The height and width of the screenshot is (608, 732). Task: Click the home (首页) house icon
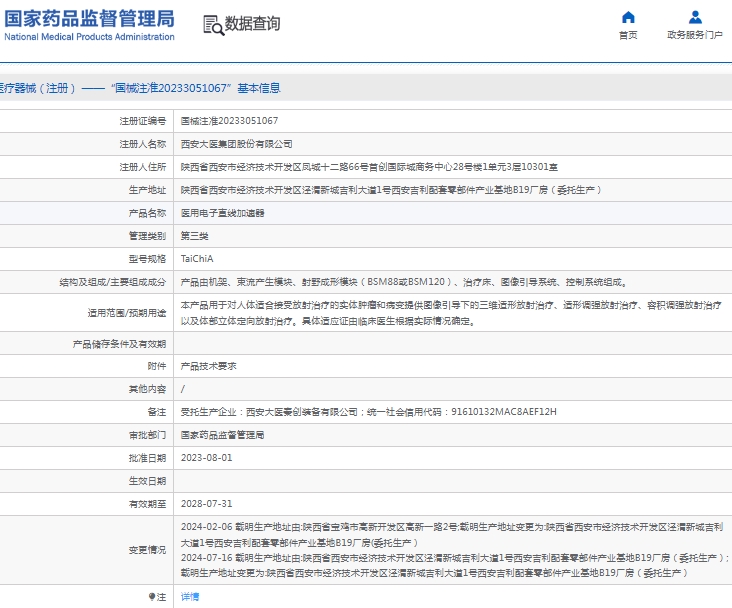(x=628, y=17)
